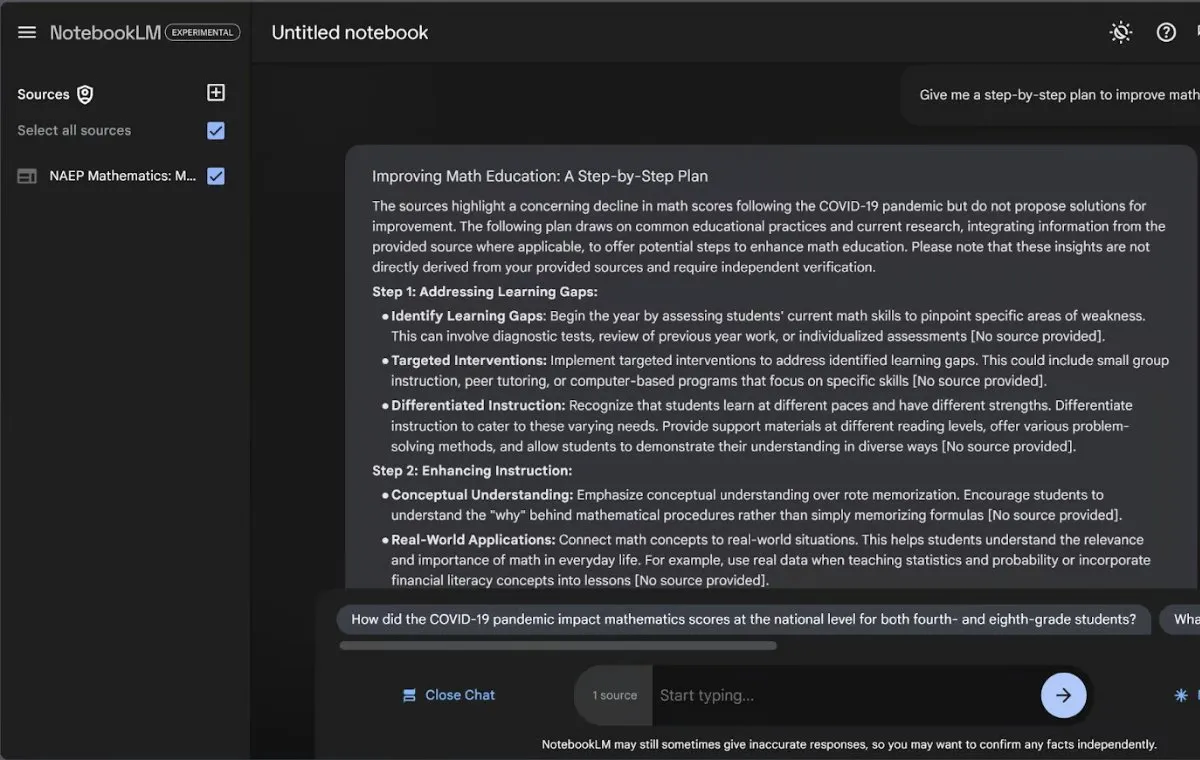Uncheck the NAEP Mathematics source checkbox
The width and height of the screenshot is (1200, 760).
215,176
